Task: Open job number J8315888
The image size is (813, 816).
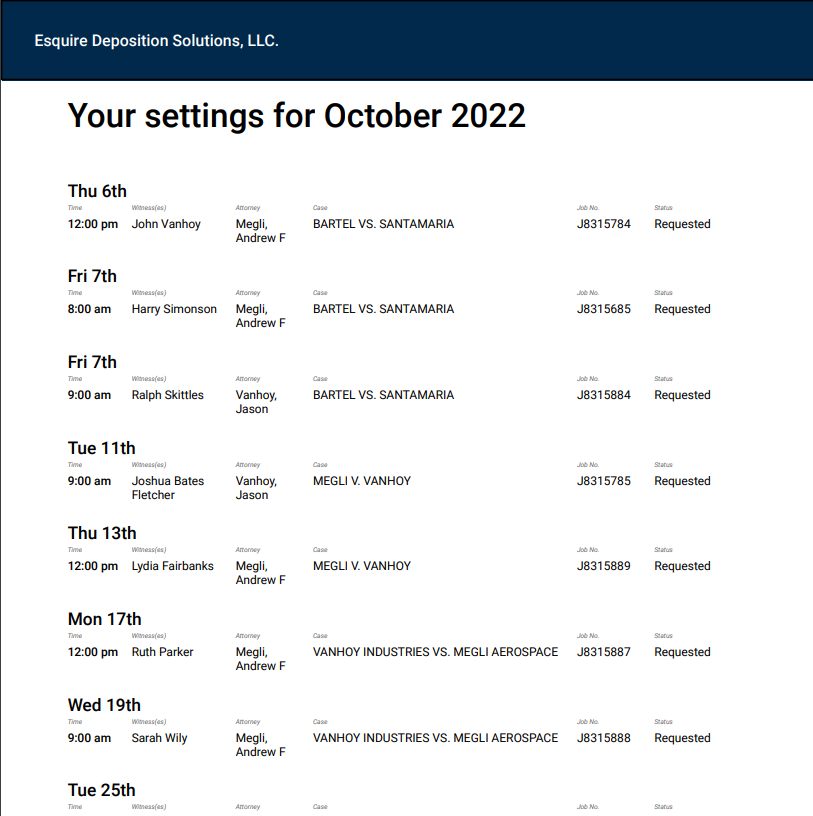Action: coord(604,738)
